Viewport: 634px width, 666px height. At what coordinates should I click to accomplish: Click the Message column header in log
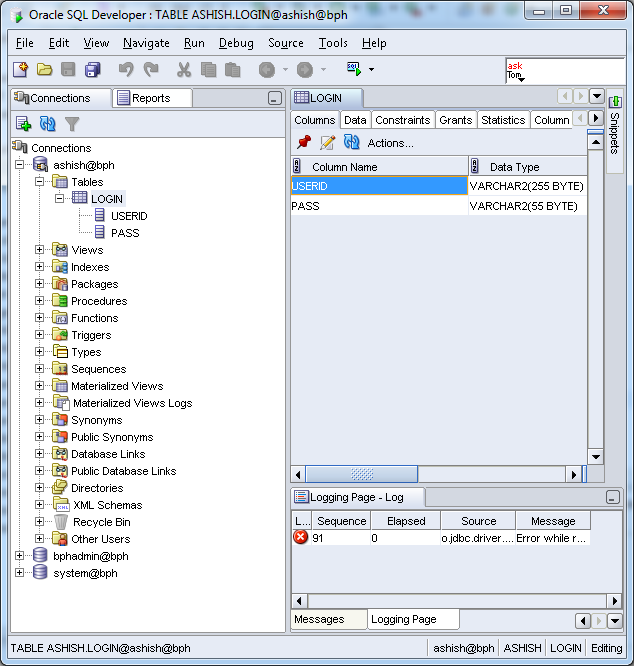point(553,521)
